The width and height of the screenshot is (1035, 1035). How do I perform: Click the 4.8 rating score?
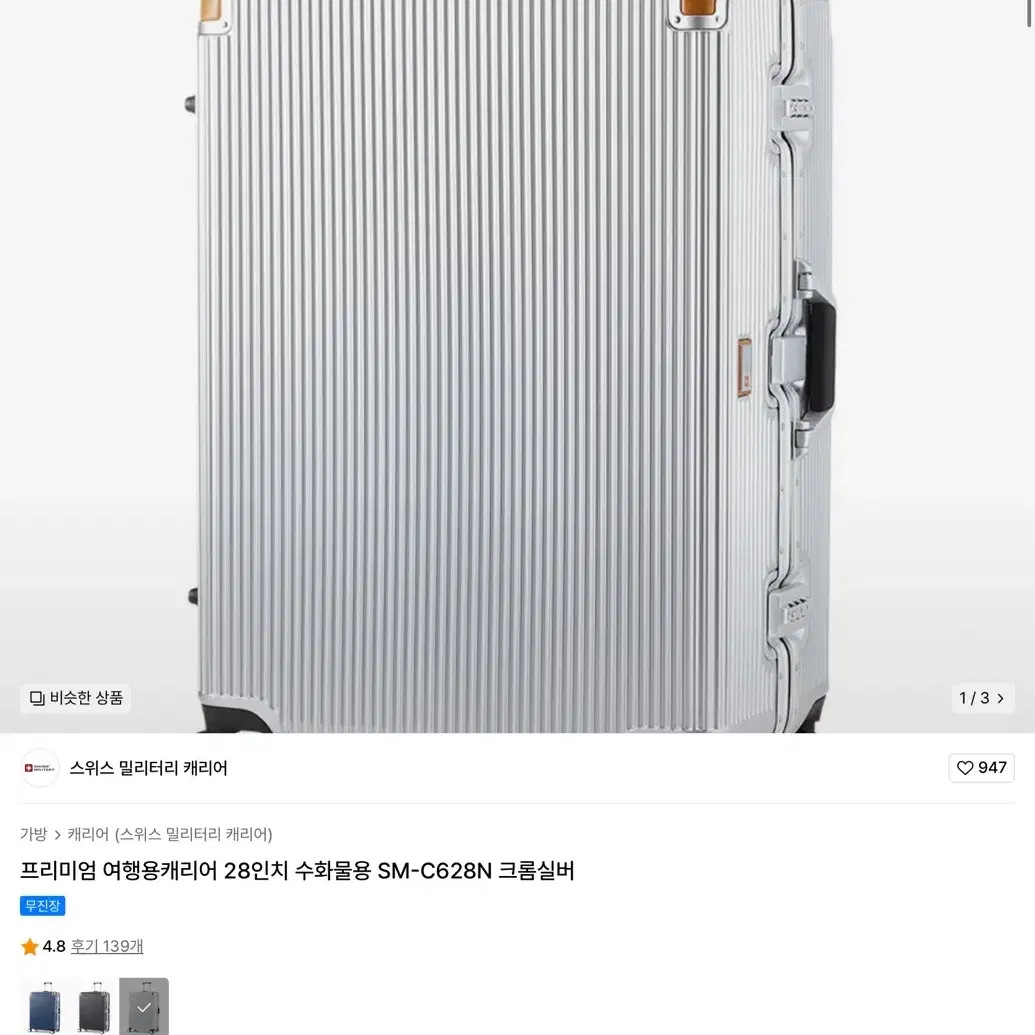pos(54,947)
